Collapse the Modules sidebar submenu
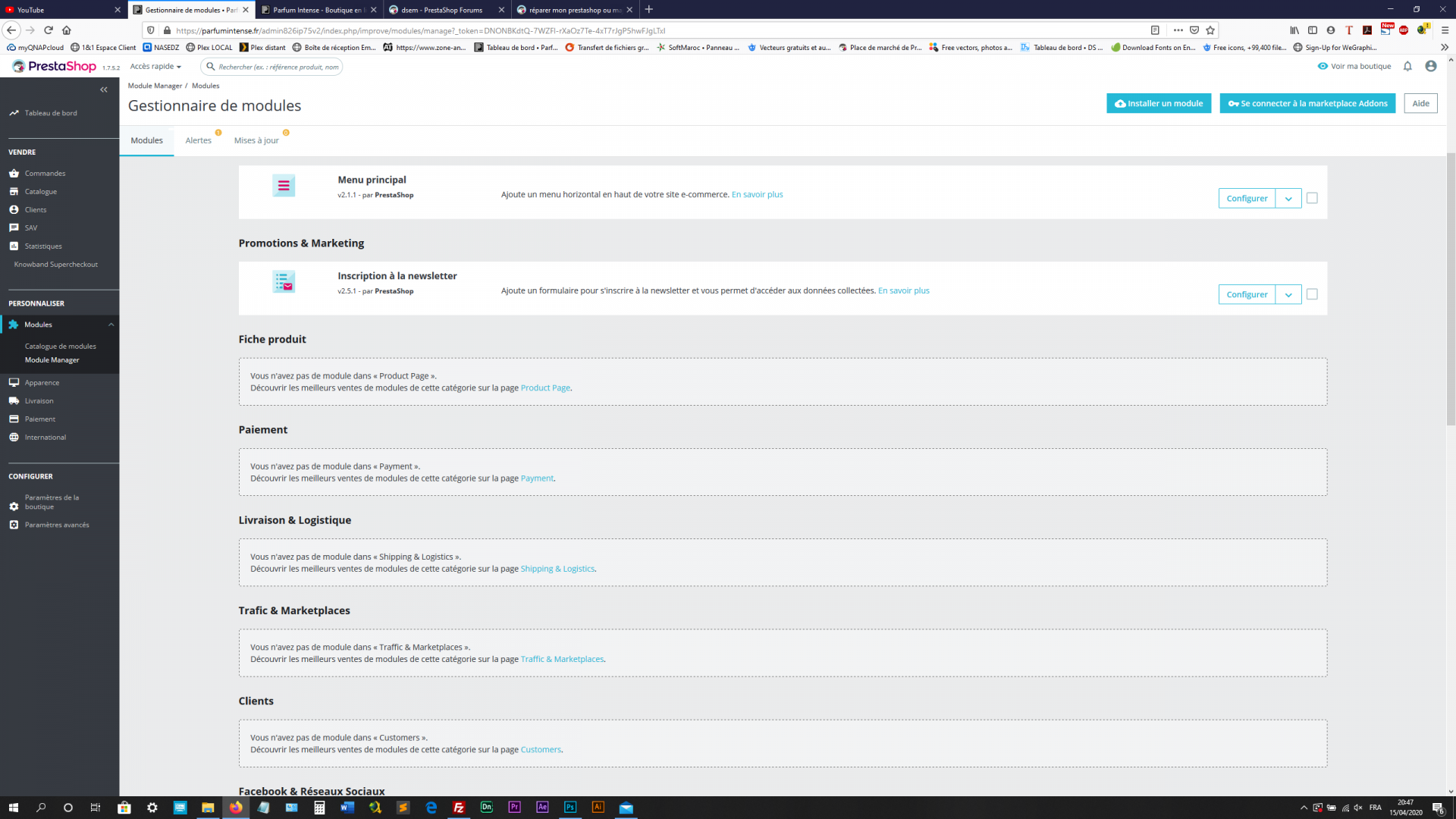The height and width of the screenshot is (819, 1456). tap(111, 325)
